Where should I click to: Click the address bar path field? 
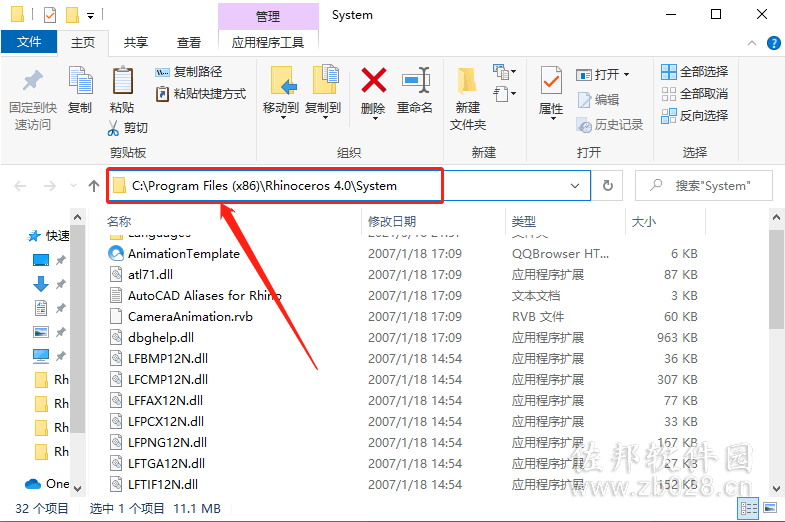pyautogui.click(x=349, y=186)
